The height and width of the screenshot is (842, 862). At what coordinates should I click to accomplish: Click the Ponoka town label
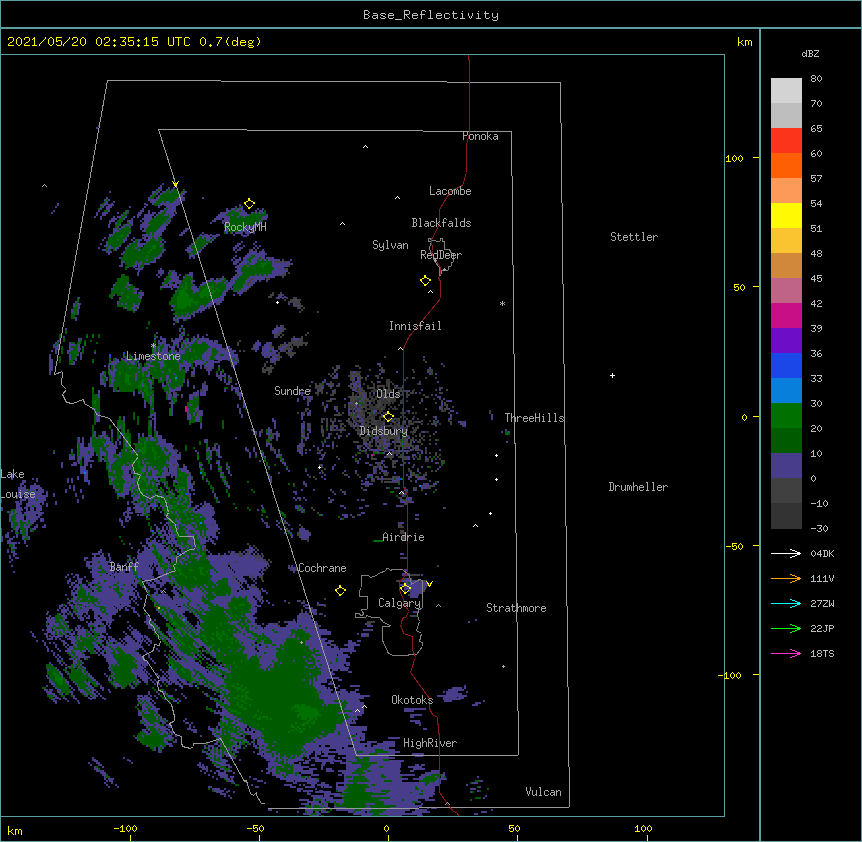480,136
